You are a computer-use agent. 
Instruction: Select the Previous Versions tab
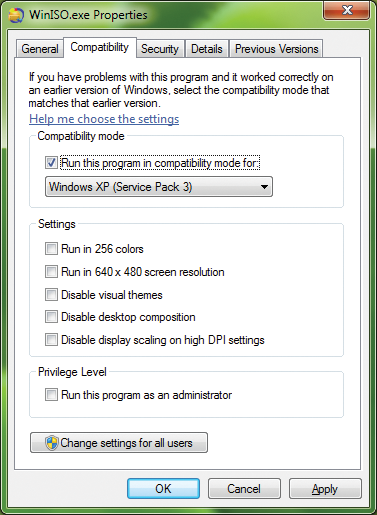276,49
